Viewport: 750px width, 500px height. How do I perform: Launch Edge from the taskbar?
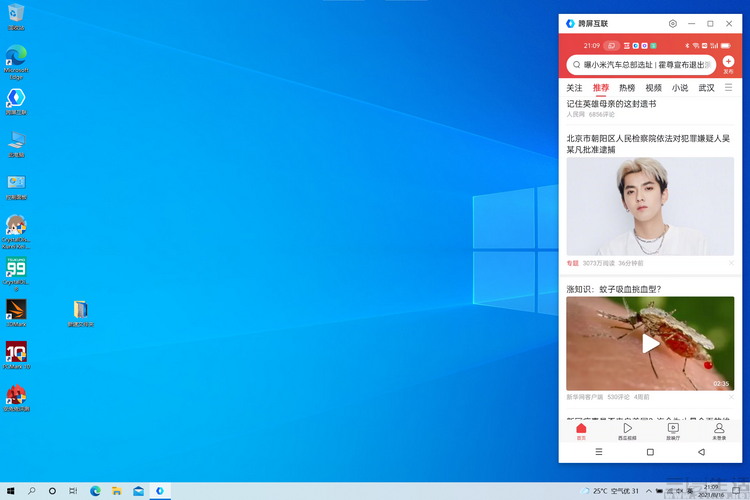(95, 491)
